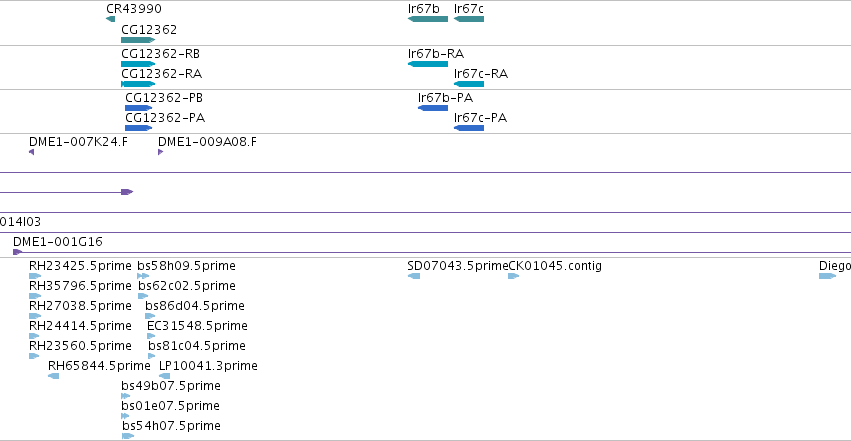
Task: Click the Ir67b-RA transcript glyph
Action: coord(428,64)
